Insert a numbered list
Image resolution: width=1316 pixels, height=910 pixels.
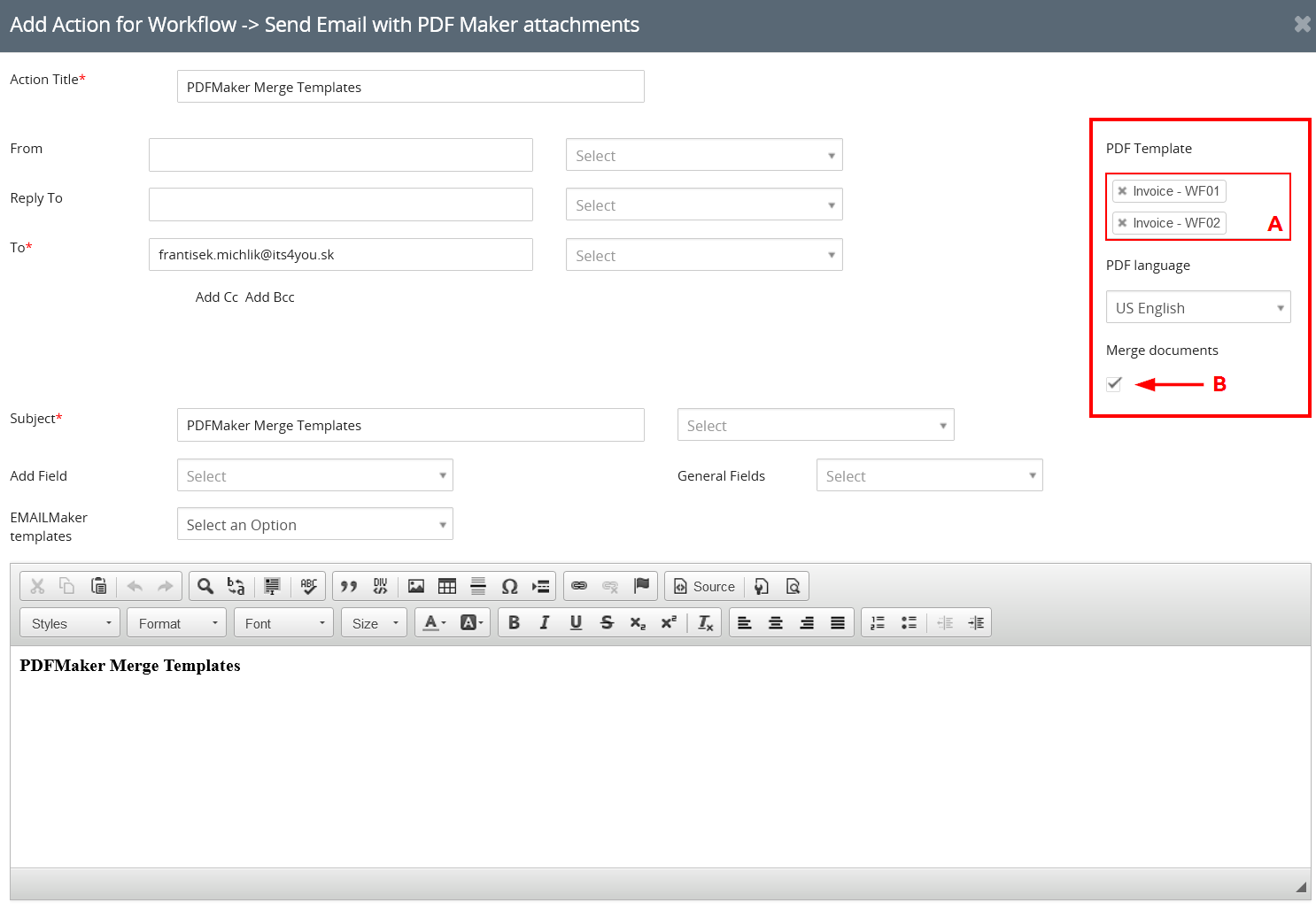878,623
